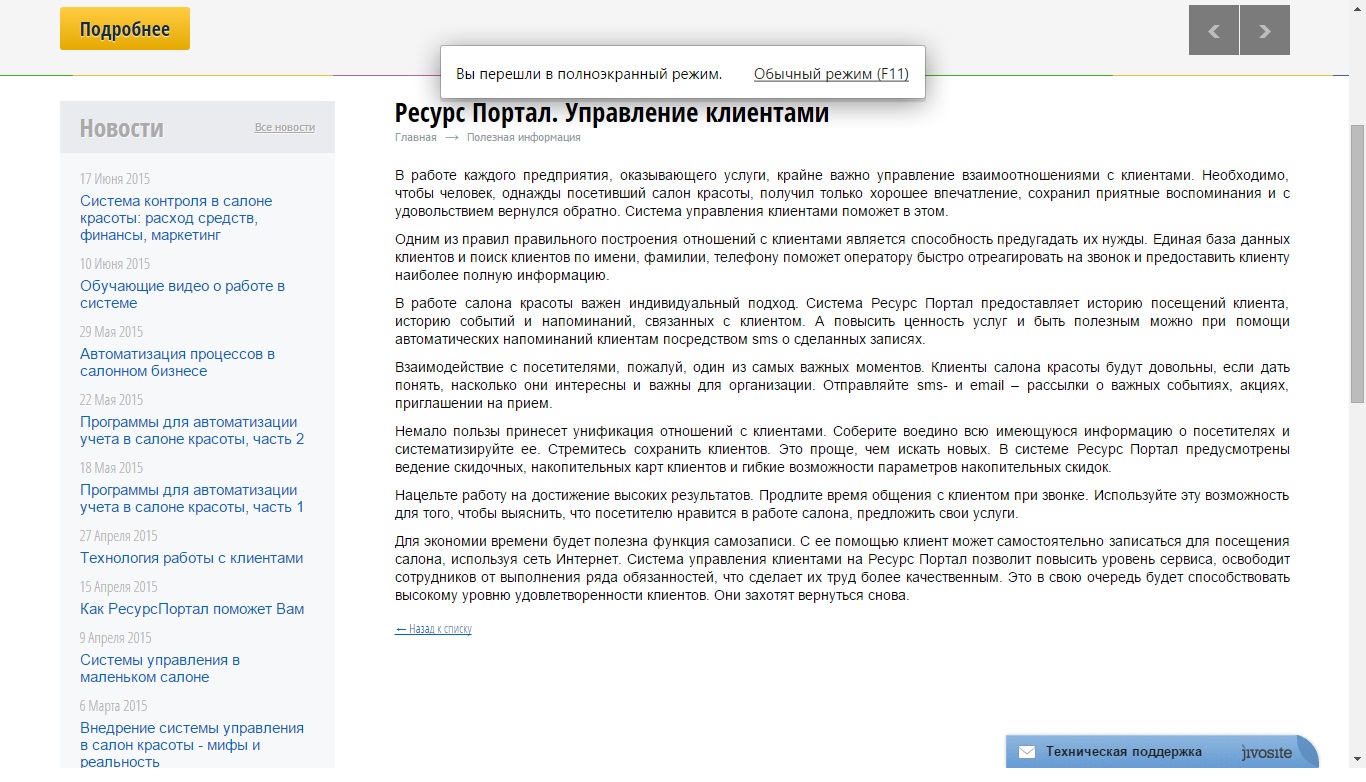This screenshot has height=782, width=1366.
Task: Click the date 27 Апреля 2015
Action: click(x=119, y=536)
